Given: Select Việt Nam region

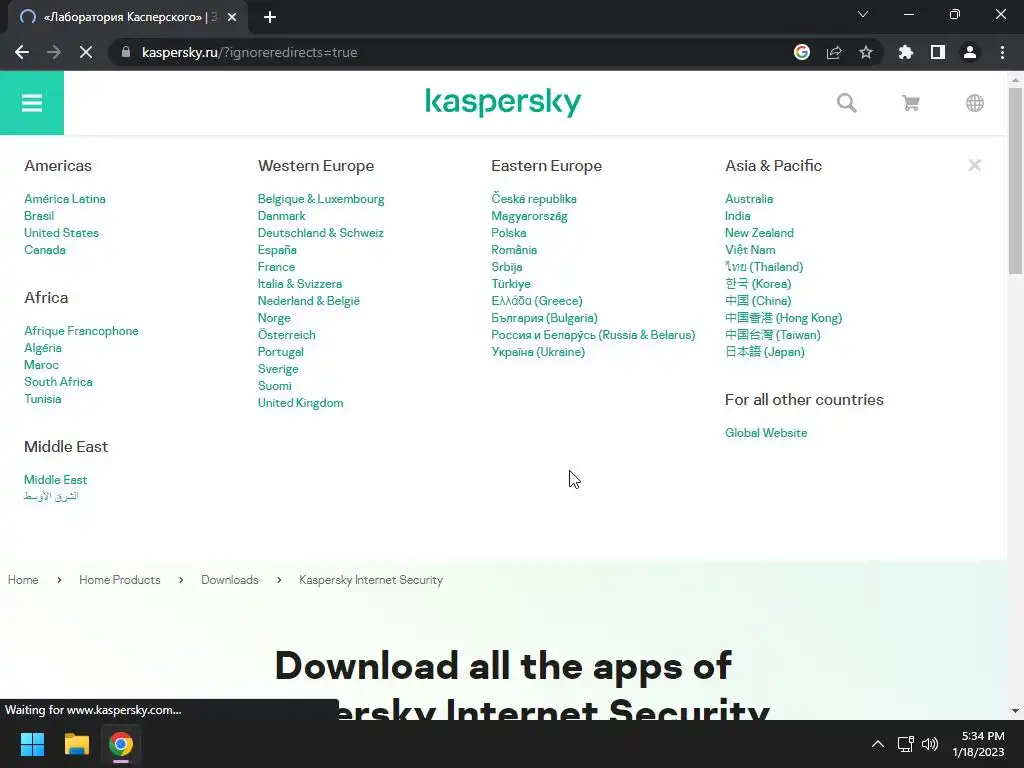Looking at the screenshot, I should (750, 249).
